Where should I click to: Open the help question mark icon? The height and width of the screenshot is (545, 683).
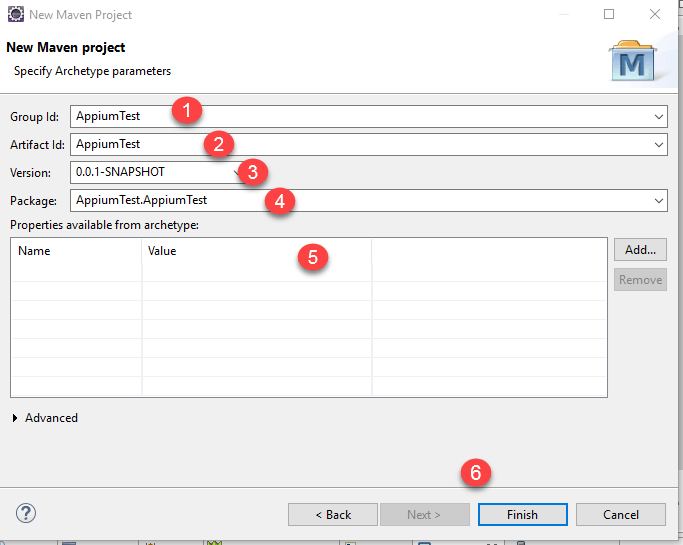coord(26,513)
